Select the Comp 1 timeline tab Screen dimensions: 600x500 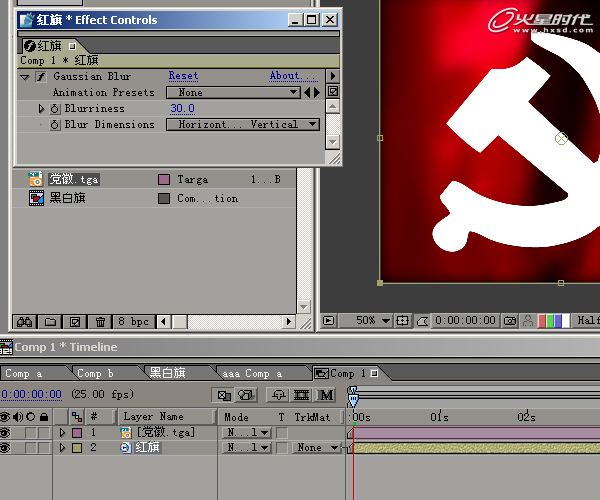(x=347, y=373)
